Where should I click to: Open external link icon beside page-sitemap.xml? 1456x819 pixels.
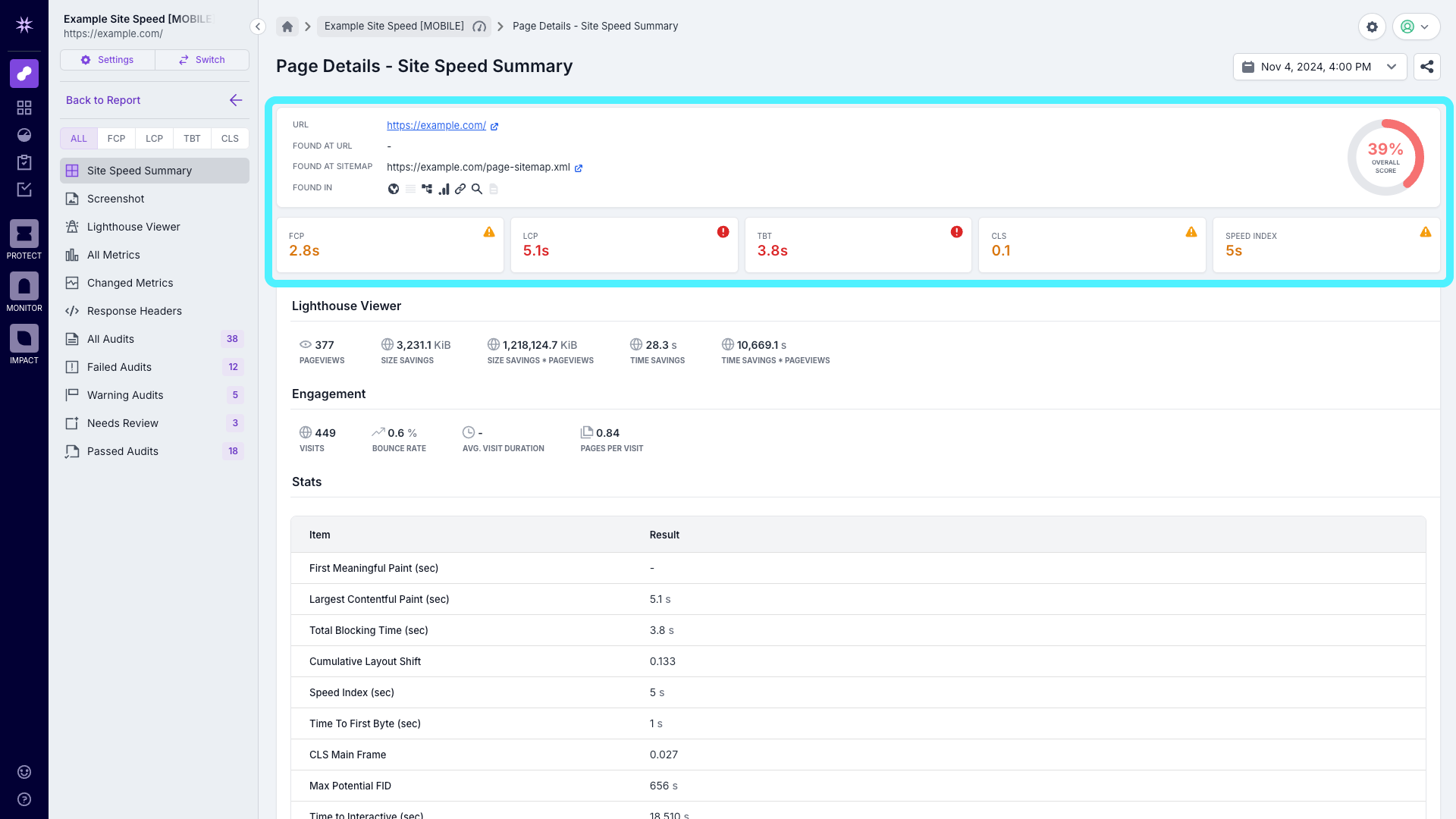[579, 168]
